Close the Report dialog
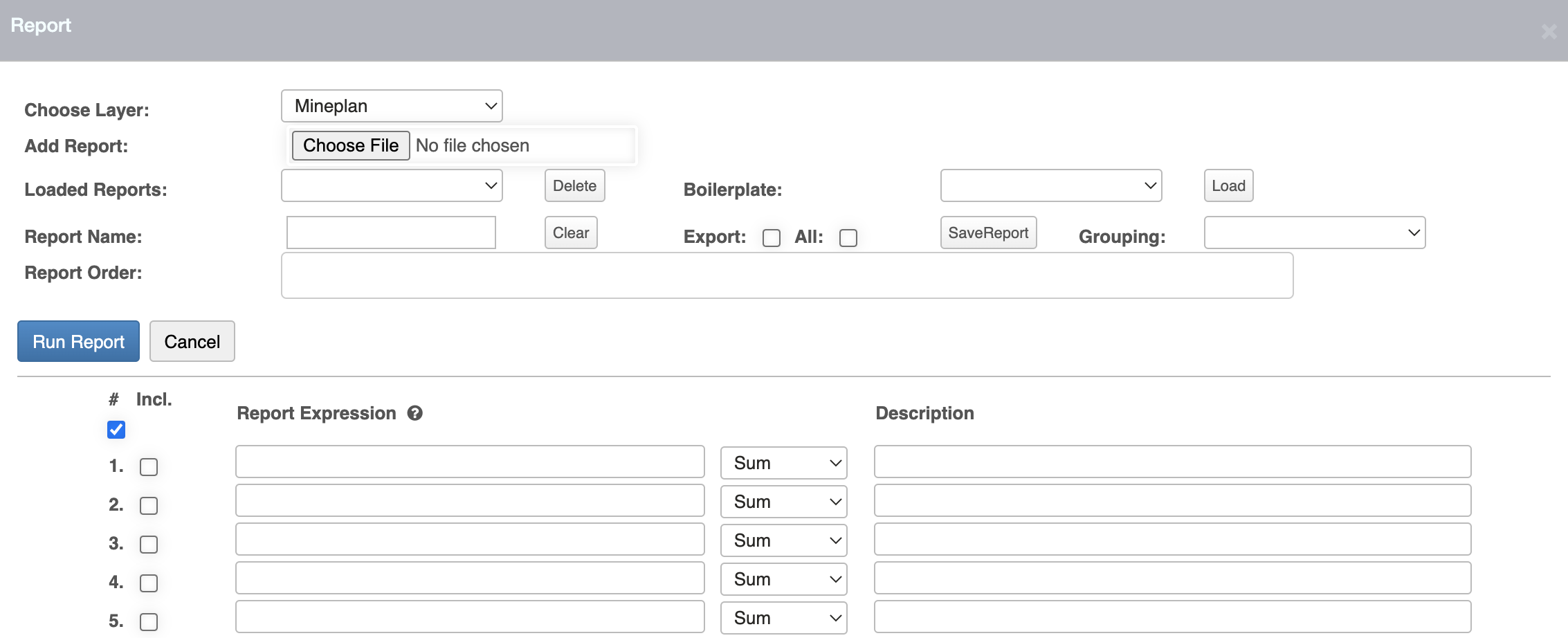Screen dimensions: 1568x638 [1549, 31]
